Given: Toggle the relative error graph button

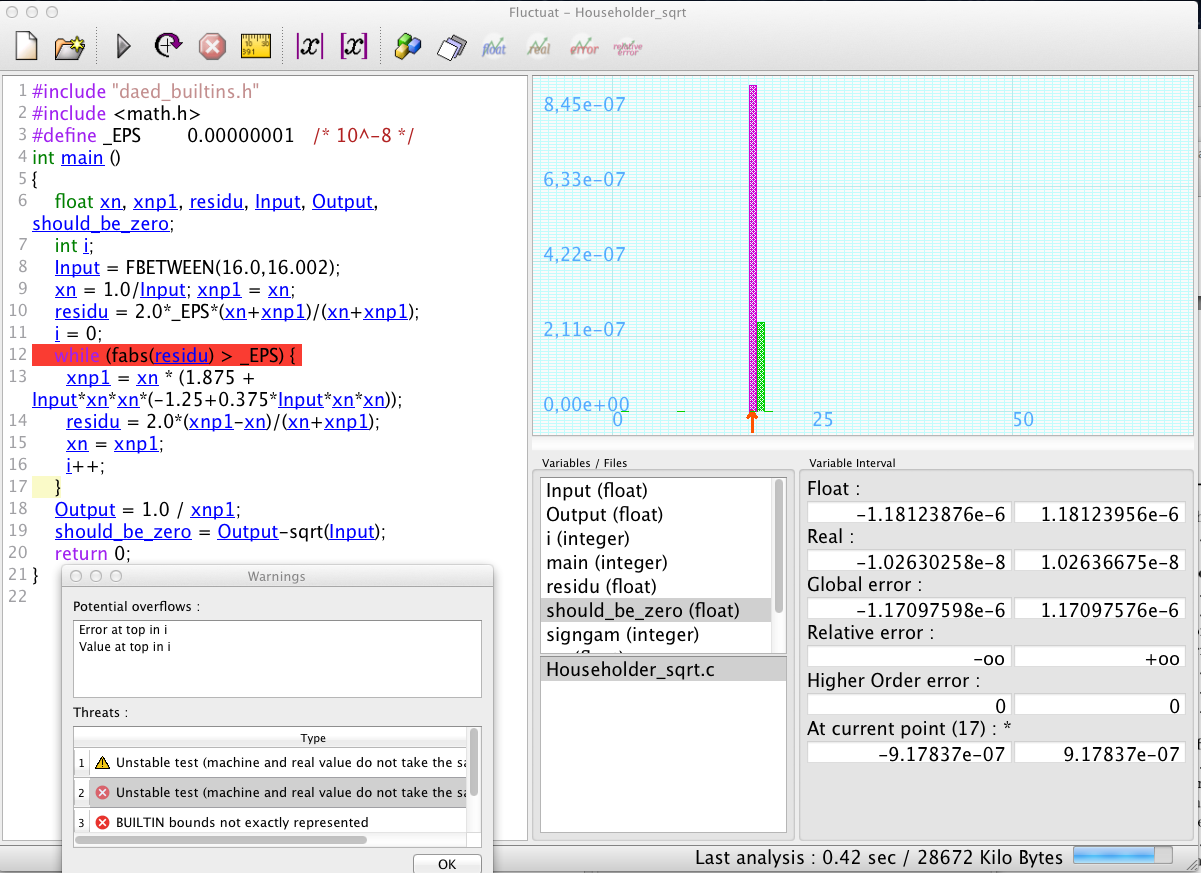Looking at the screenshot, I should coord(628,46).
